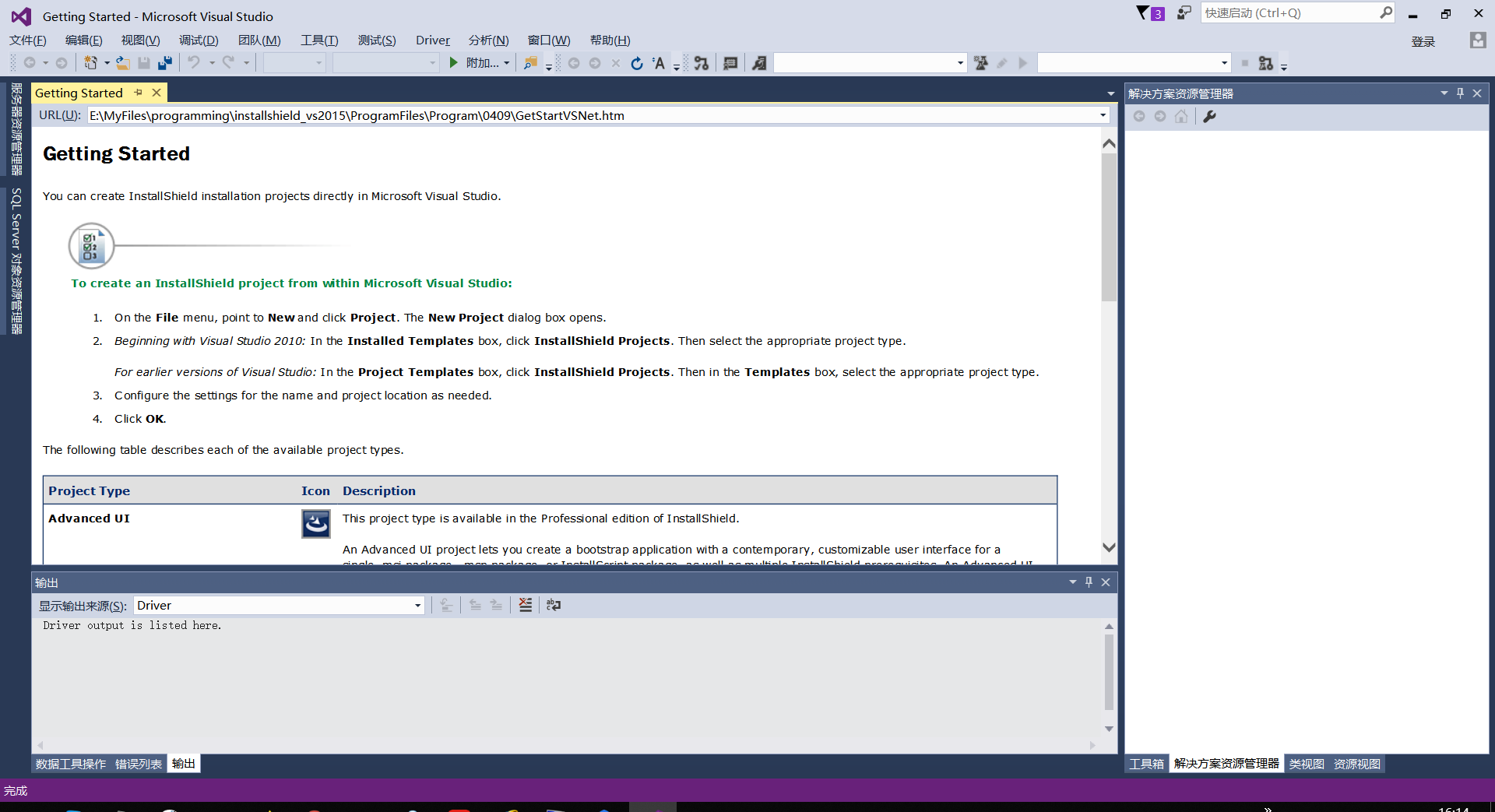
Task: Open the 帮助(H) menu
Action: click(610, 40)
